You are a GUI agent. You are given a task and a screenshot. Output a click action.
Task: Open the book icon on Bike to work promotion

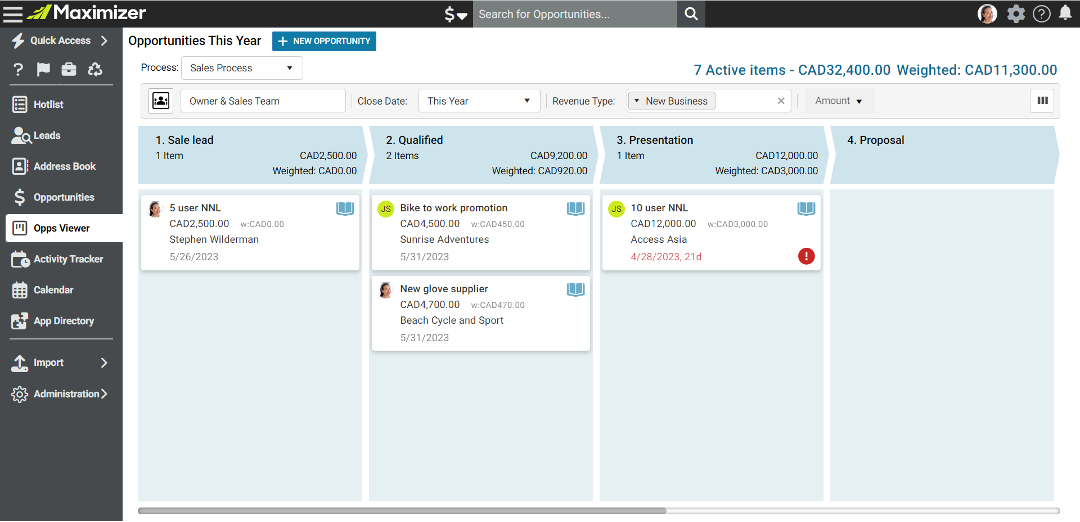[x=576, y=209]
